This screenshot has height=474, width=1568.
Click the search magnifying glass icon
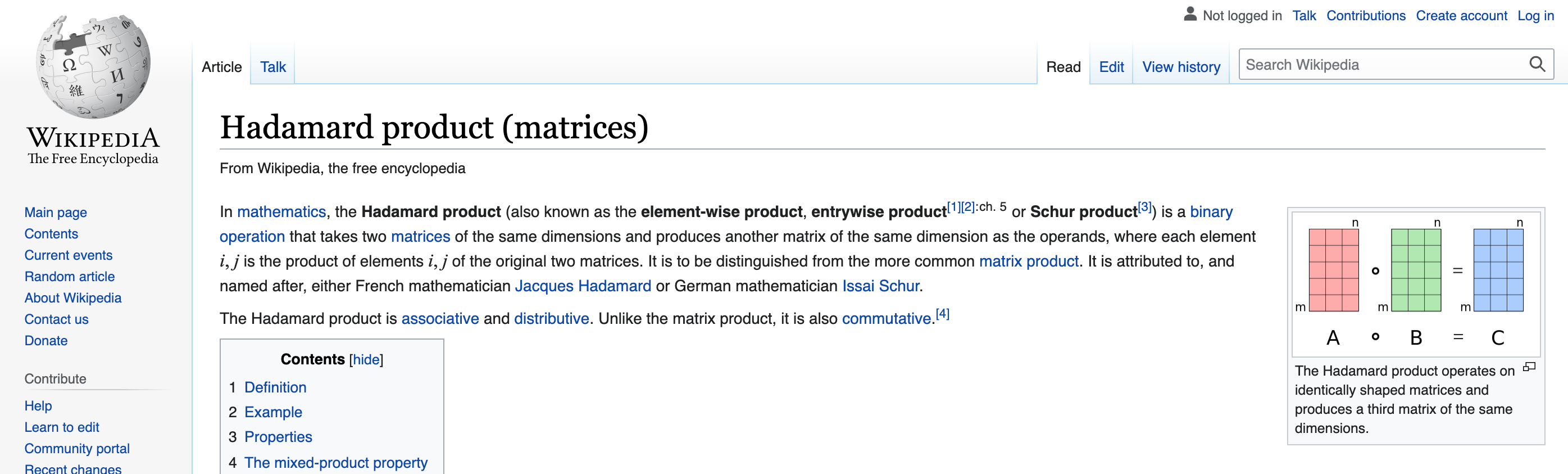1537,64
